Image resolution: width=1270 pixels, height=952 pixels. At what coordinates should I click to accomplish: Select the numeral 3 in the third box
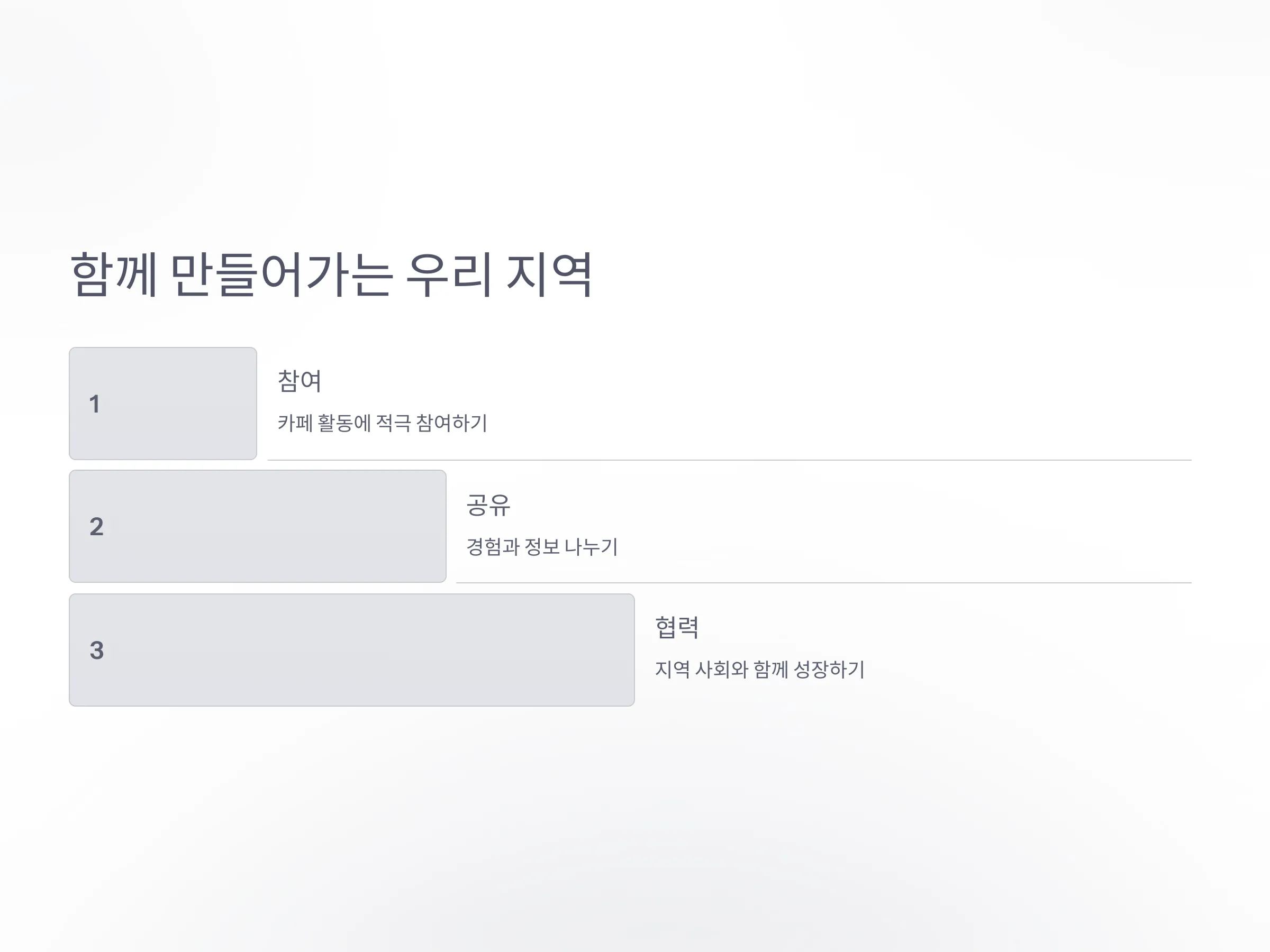click(96, 650)
